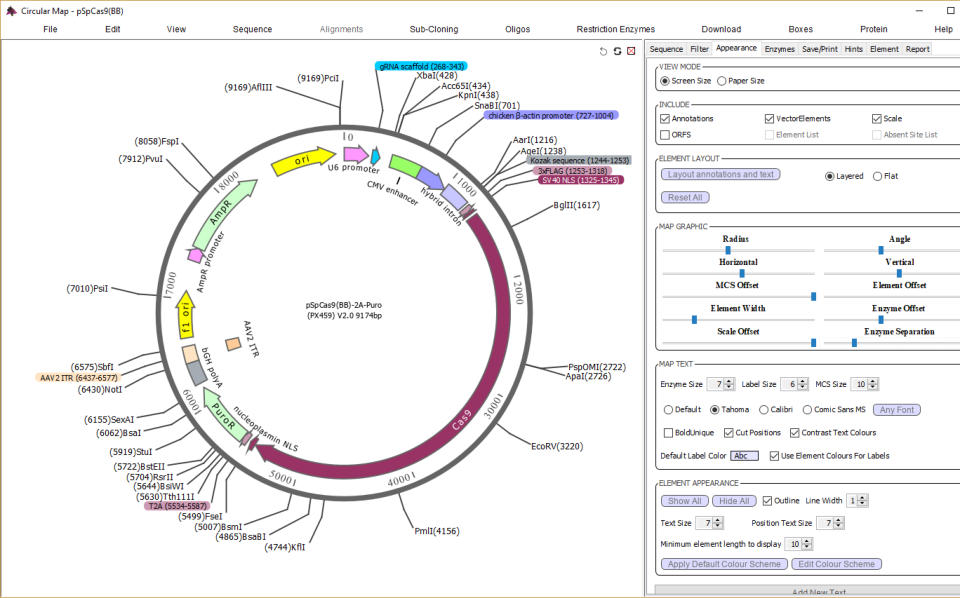This screenshot has width=960, height=598.
Task: Click the red X box icon
Action: coord(631,51)
